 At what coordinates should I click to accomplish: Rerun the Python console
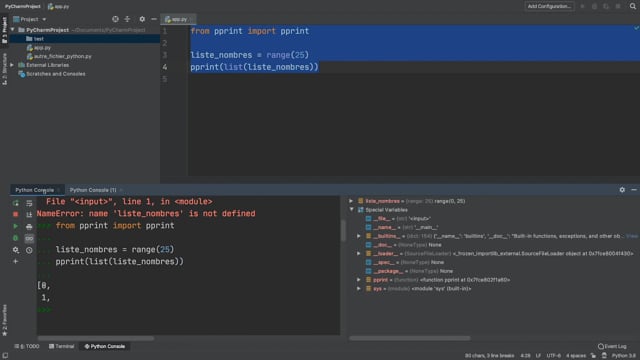click(x=16, y=203)
